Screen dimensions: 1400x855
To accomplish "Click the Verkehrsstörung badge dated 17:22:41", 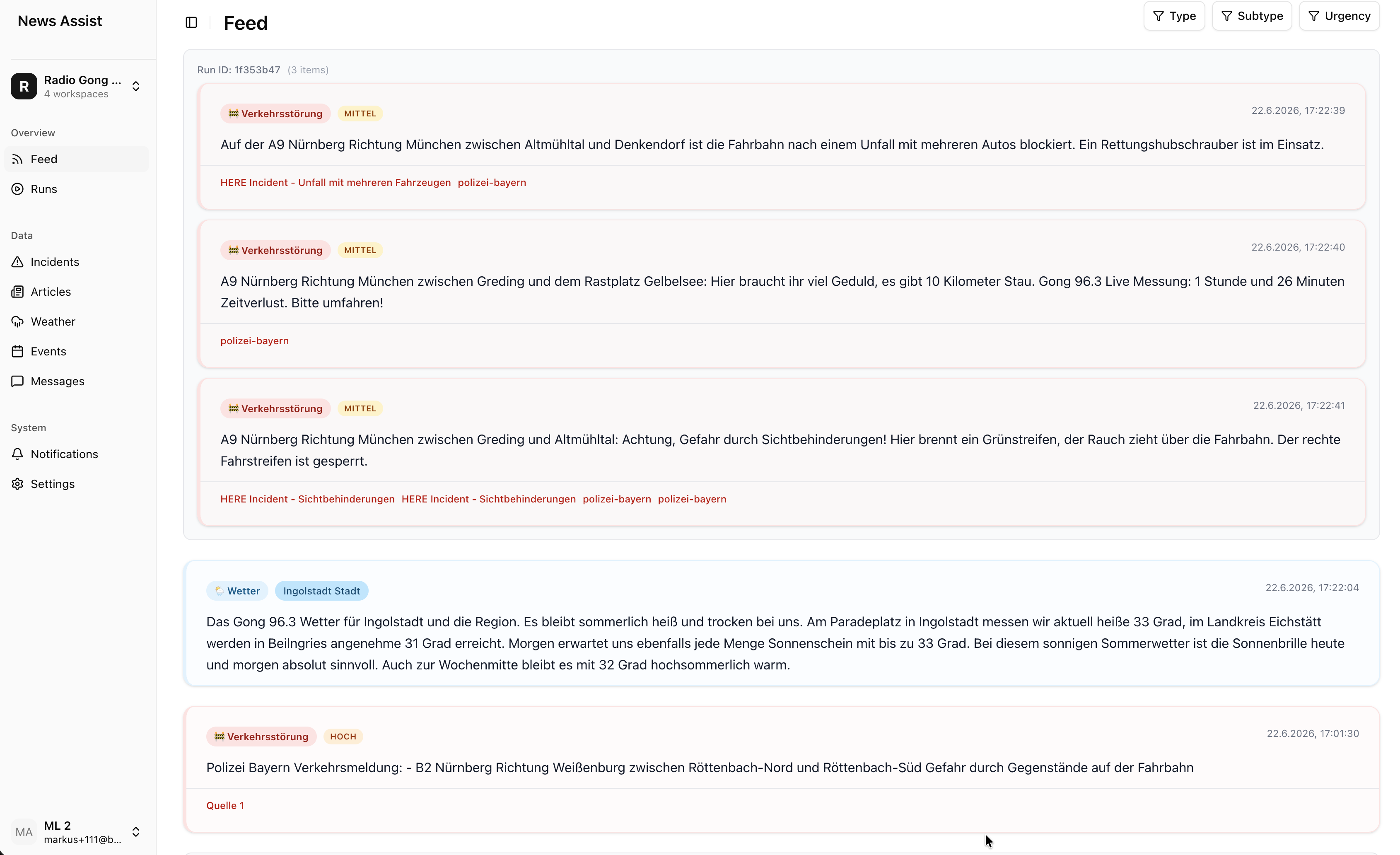I will click(275, 408).
